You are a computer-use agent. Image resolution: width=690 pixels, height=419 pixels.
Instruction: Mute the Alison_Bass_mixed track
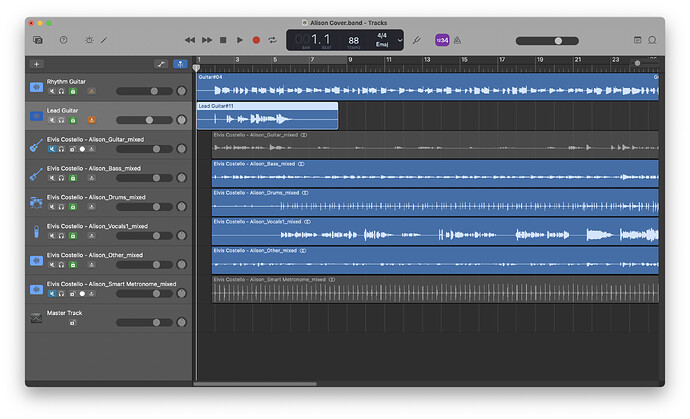coord(52,178)
